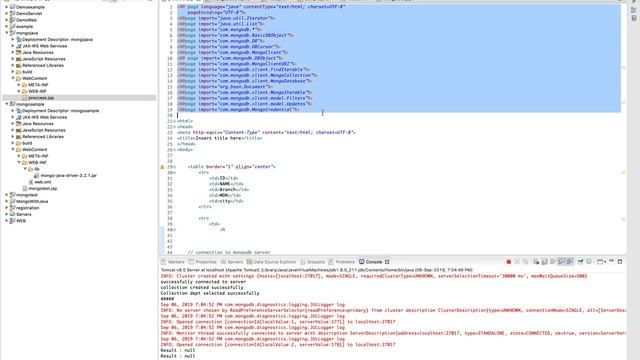Expand the example project
This screenshot has height=360, width=640.
point(7,27)
